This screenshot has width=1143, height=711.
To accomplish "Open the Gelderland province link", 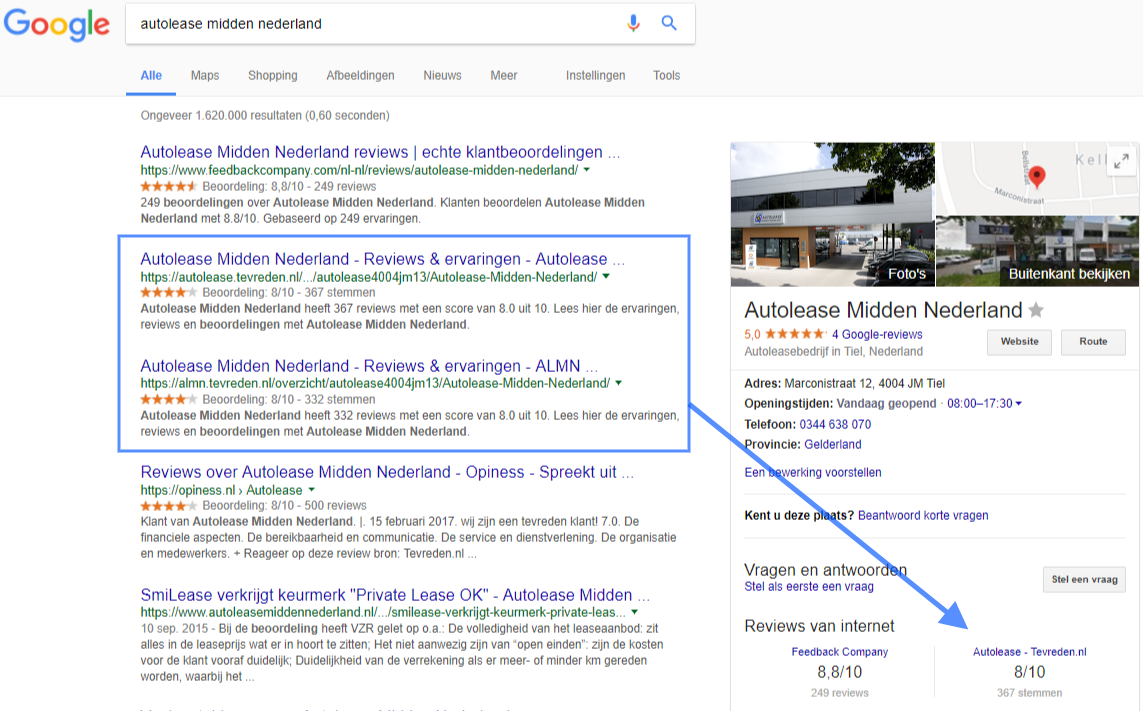I will (832, 444).
